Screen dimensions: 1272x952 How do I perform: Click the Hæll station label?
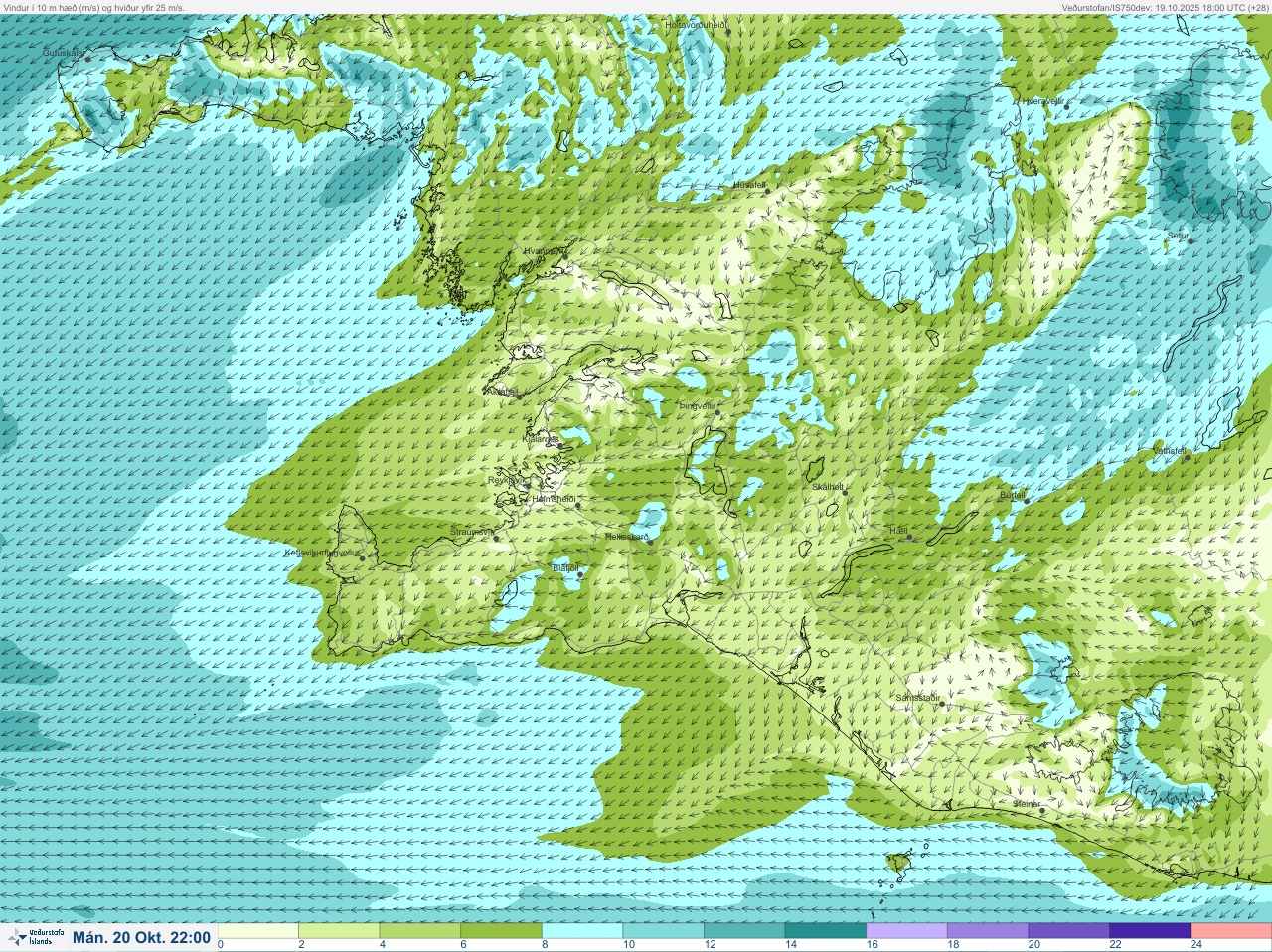[x=899, y=532]
